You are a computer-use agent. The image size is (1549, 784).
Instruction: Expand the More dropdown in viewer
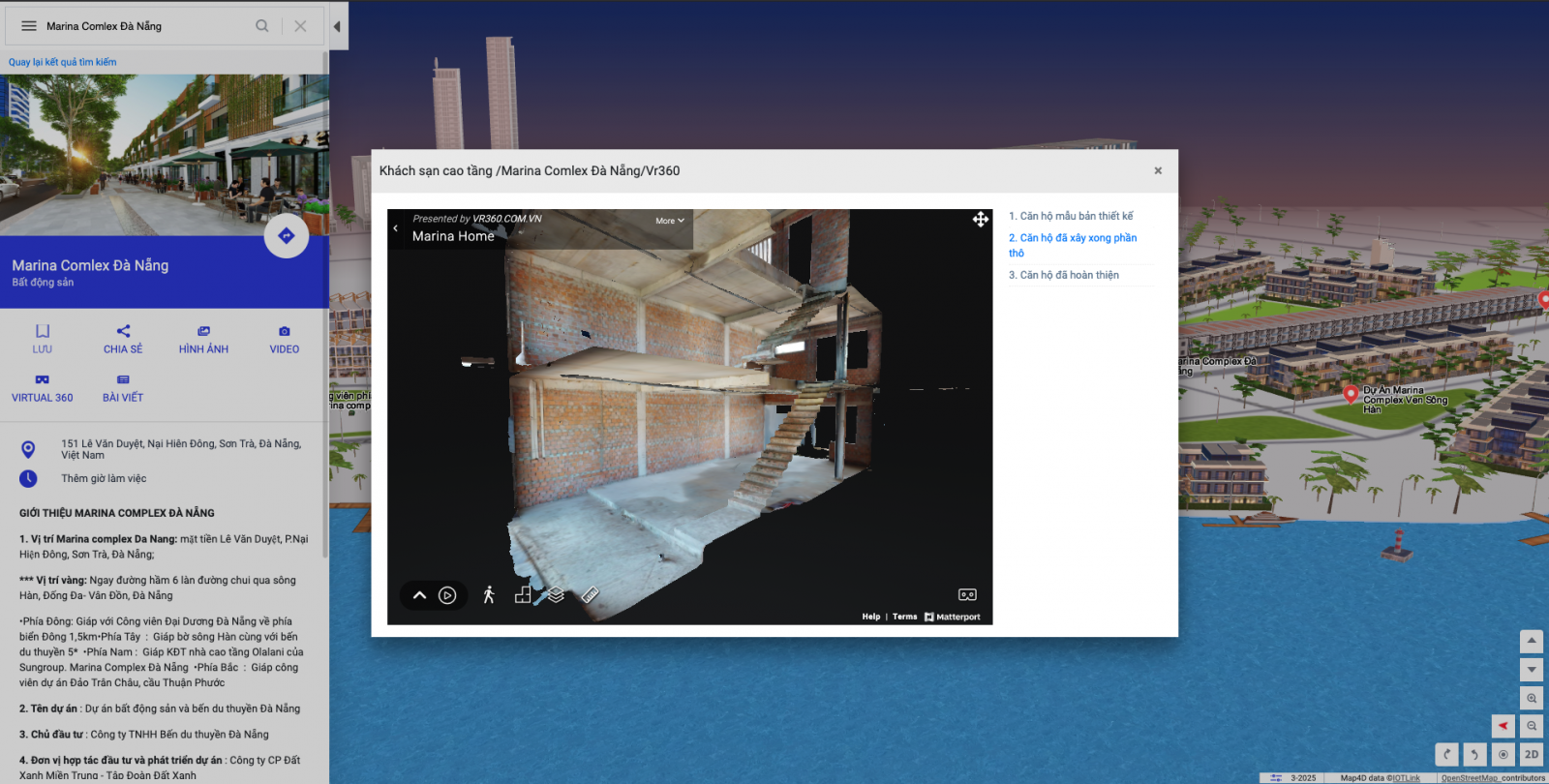(x=670, y=221)
